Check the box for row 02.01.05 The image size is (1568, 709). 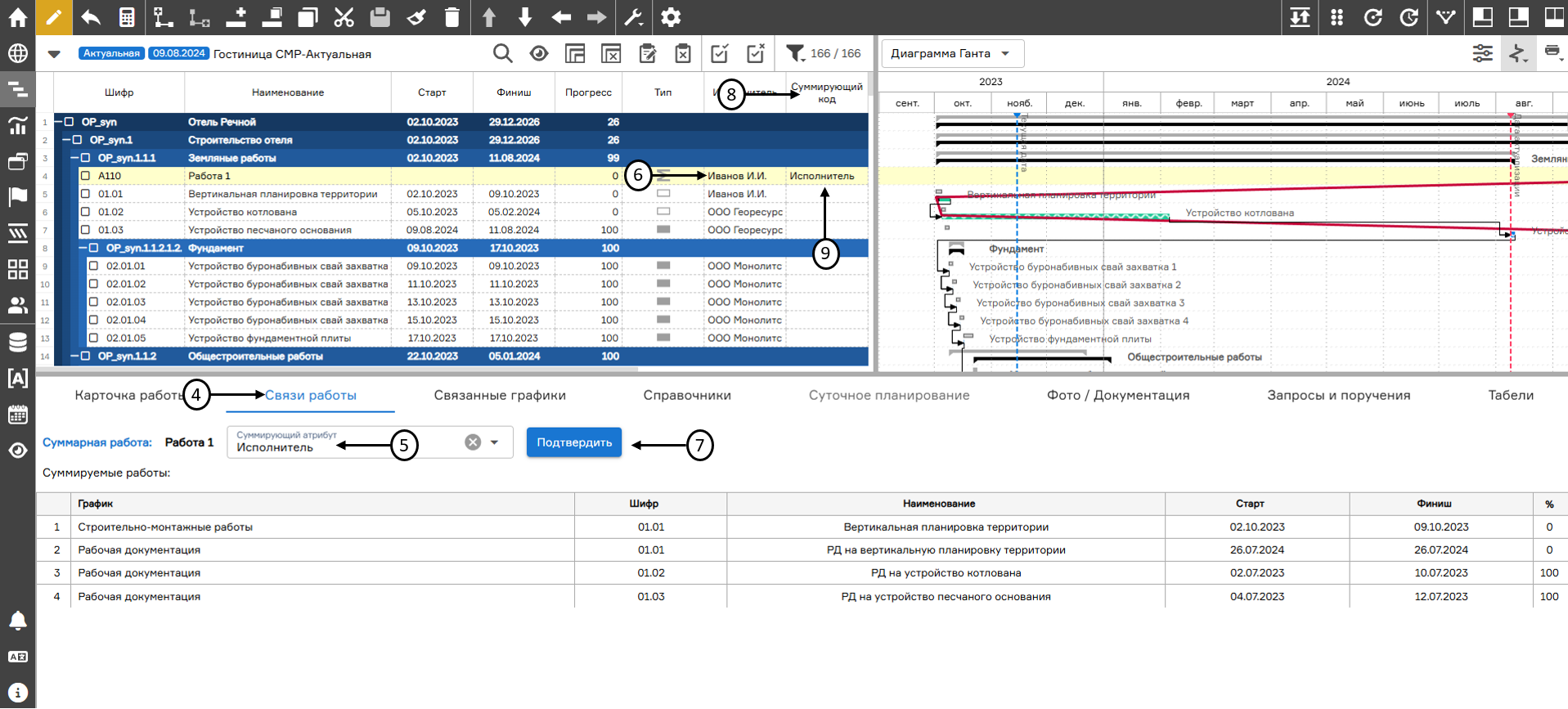point(93,338)
